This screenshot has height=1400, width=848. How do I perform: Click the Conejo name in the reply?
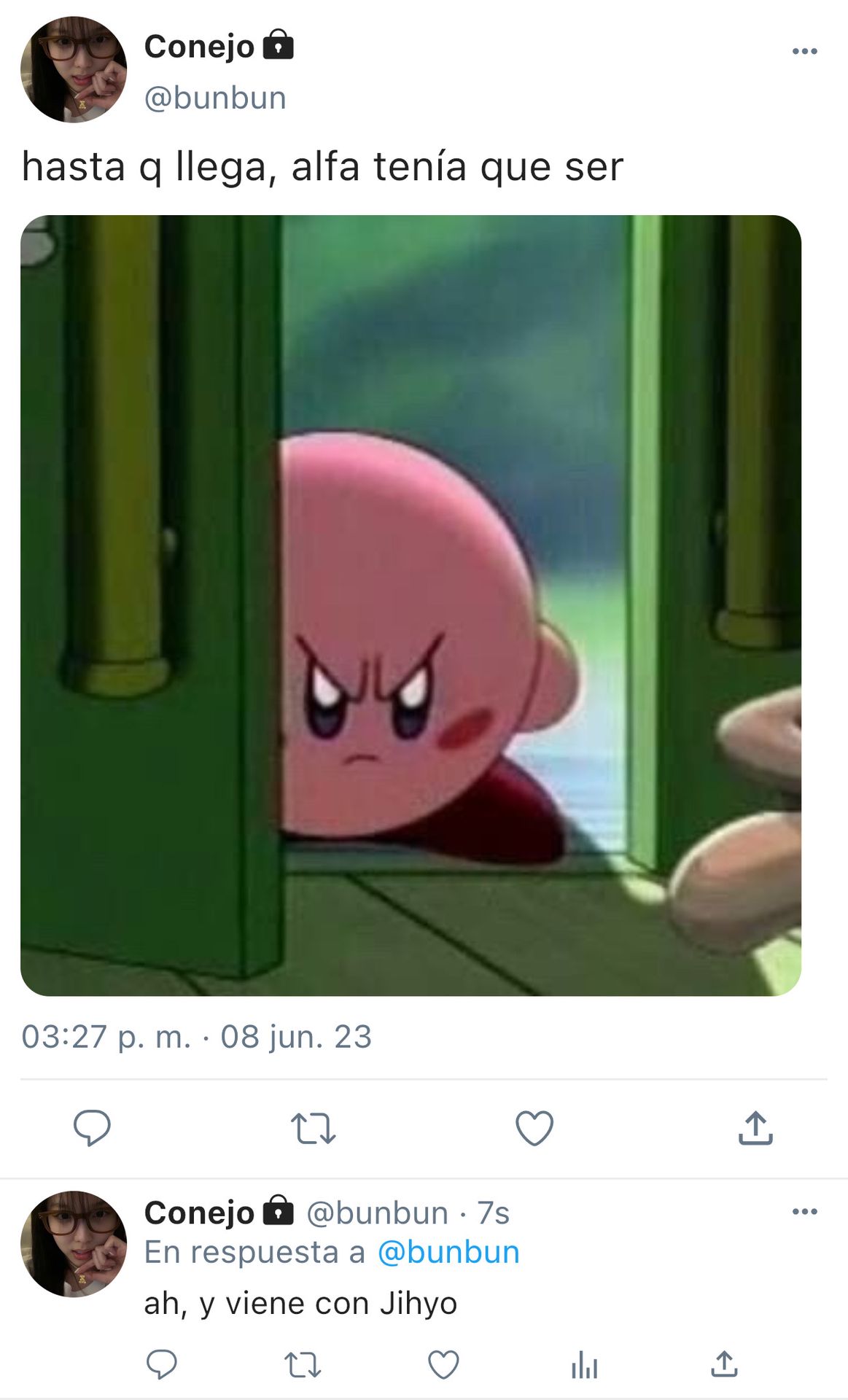point(199,1213)
